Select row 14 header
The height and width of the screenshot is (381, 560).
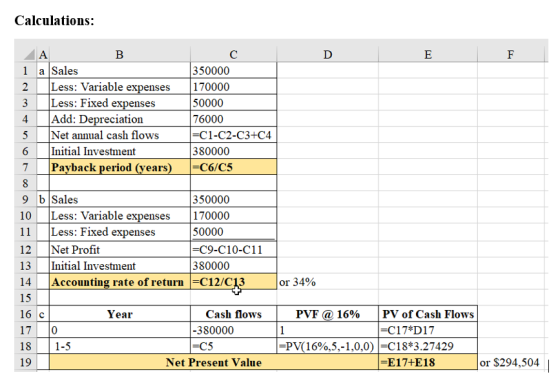pos(25,282)
